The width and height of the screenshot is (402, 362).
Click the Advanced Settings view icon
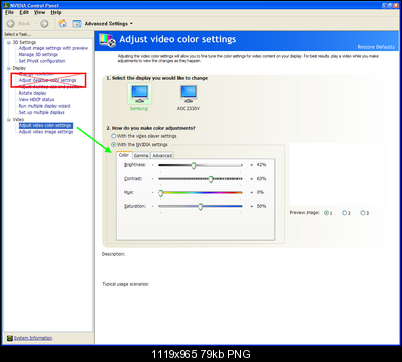(x=77, y=23)
